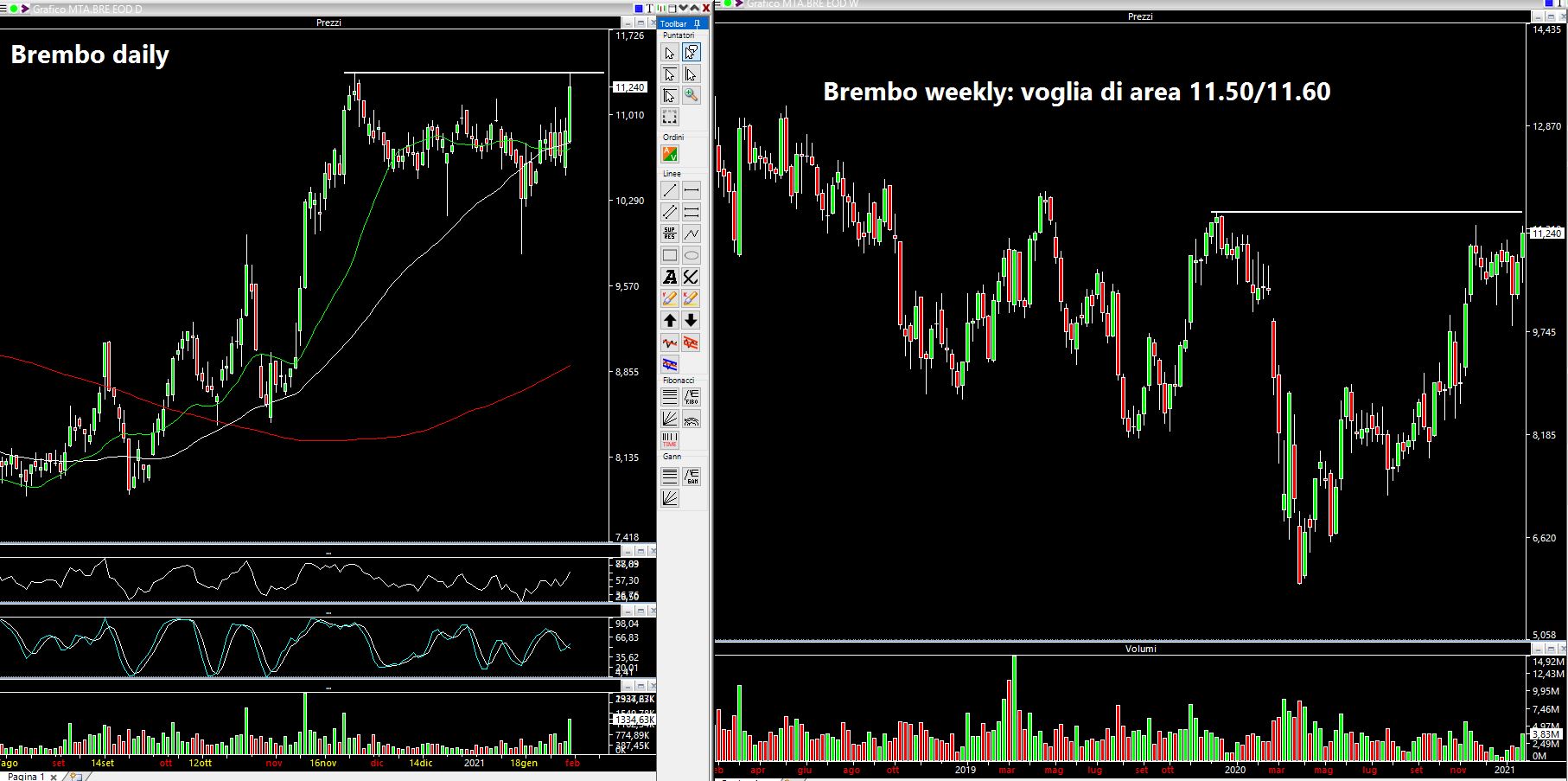This screenshot has height=781, width=1568.
Task: Click the weekly chart Prezzi panel header
Action: 1140,16
